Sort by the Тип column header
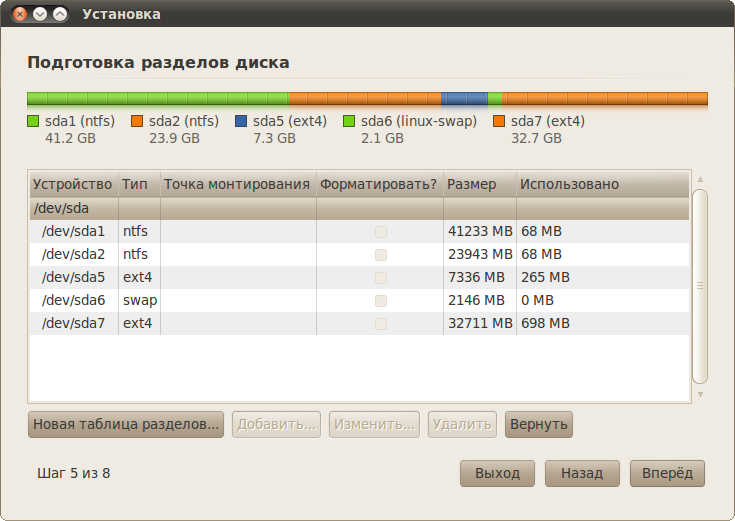 [139, 184]
